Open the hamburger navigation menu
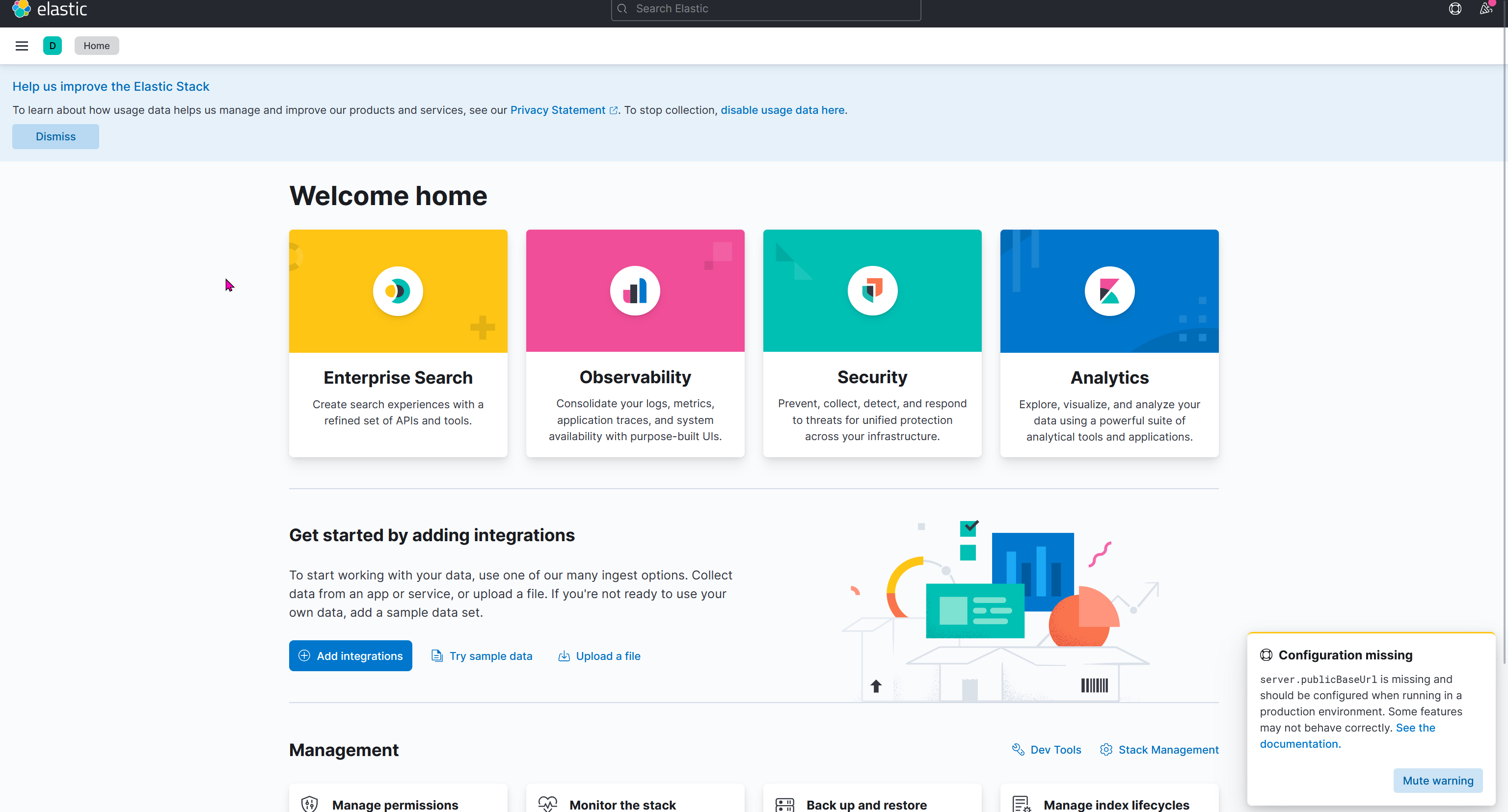The image size is (1508, 812). pyautogui.click(x=22, y=46)
